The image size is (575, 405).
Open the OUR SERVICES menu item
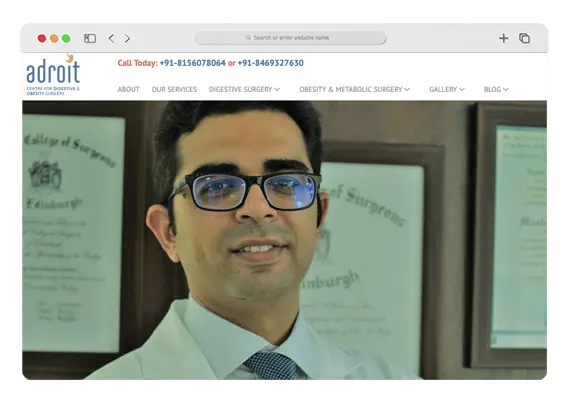(174, 89)
